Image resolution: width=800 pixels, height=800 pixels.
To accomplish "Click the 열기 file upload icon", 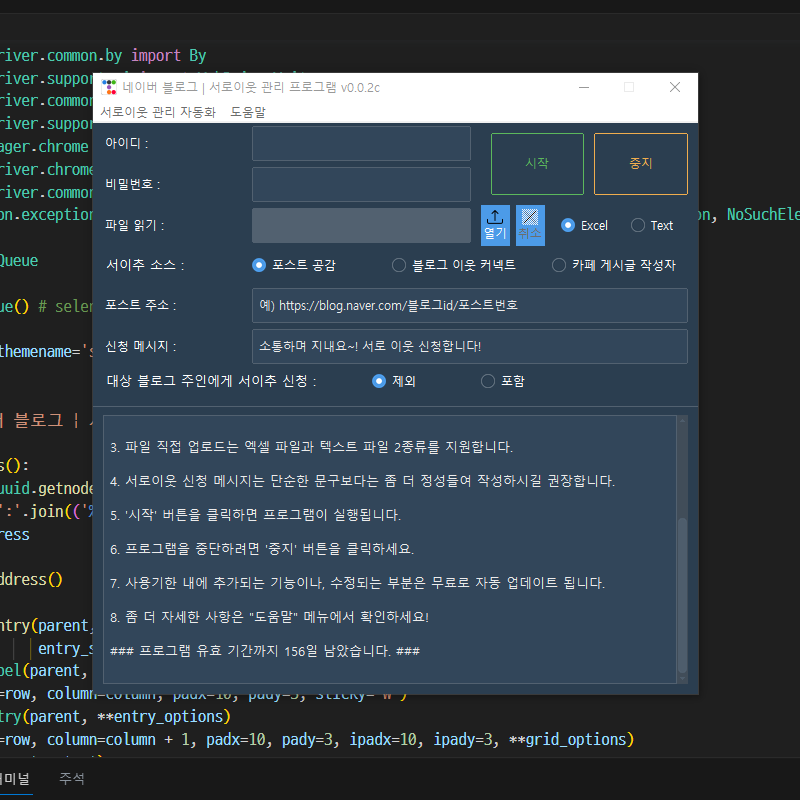I will coord(495,224).
